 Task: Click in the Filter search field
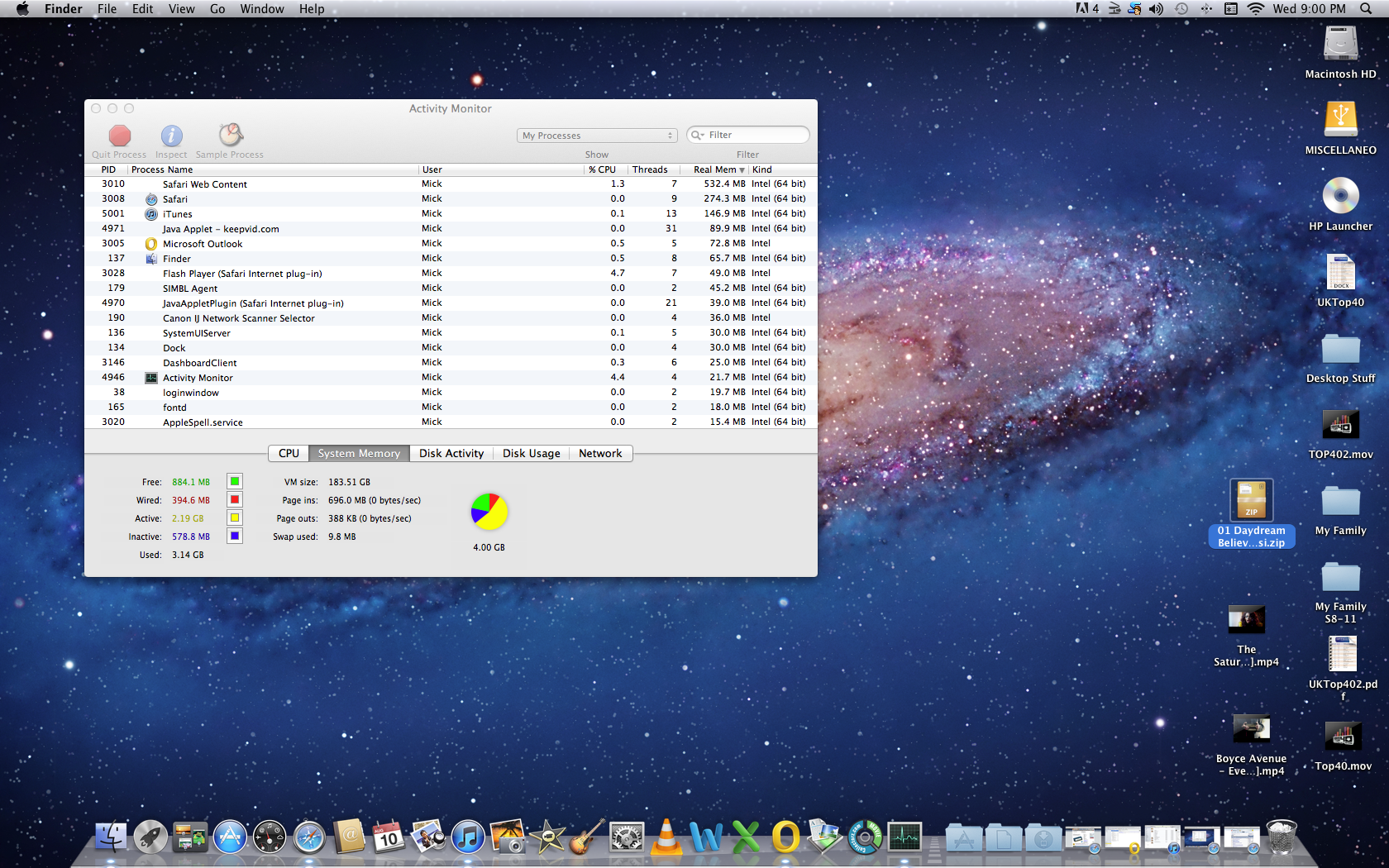coord(754,135)
